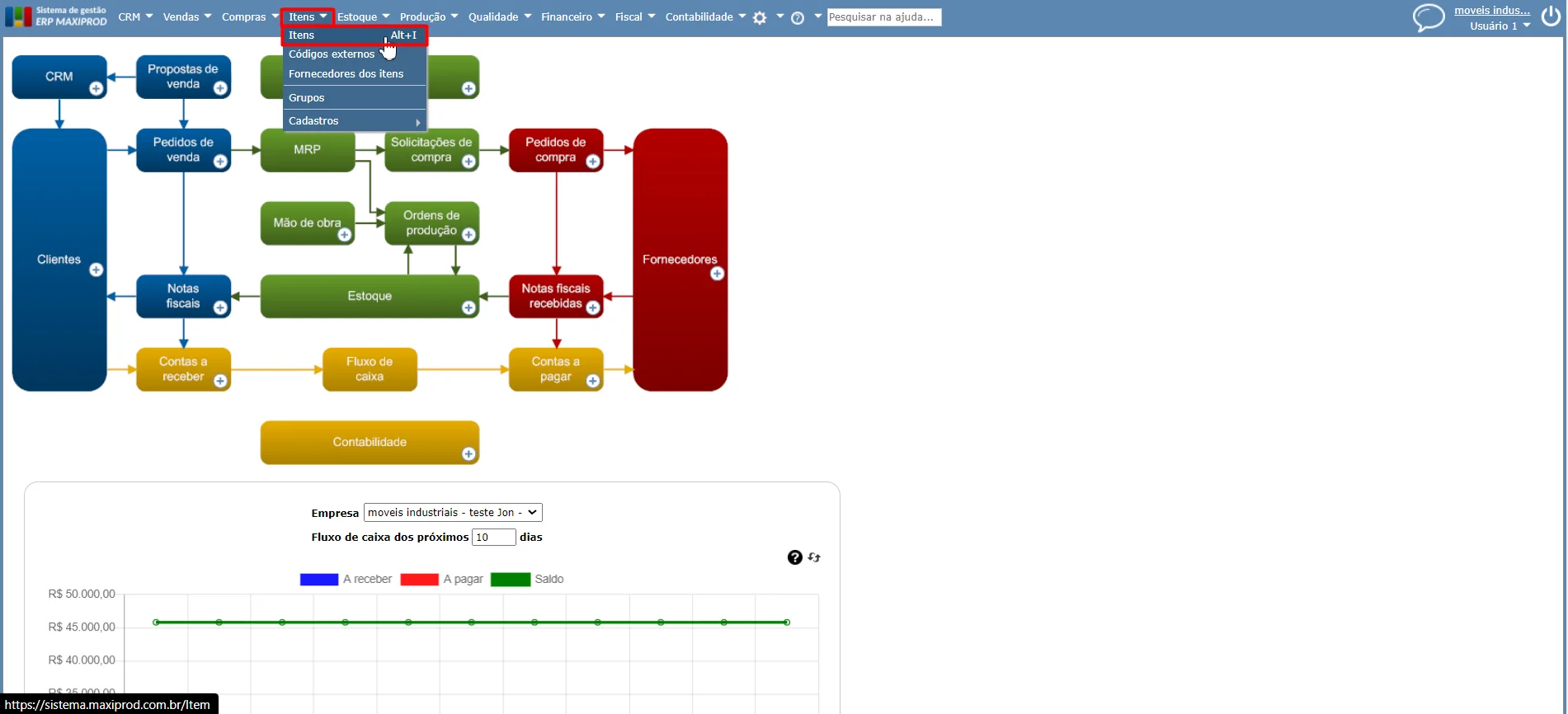Click the refresh icon above the chart

tap(815, 557)
